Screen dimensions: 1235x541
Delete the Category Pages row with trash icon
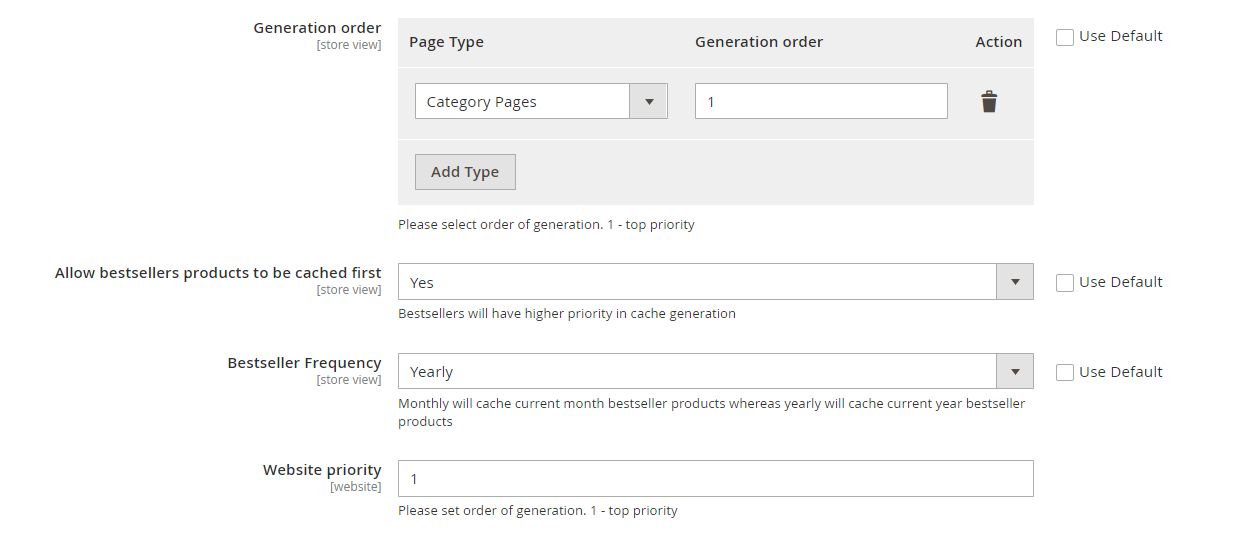(988, 102)
